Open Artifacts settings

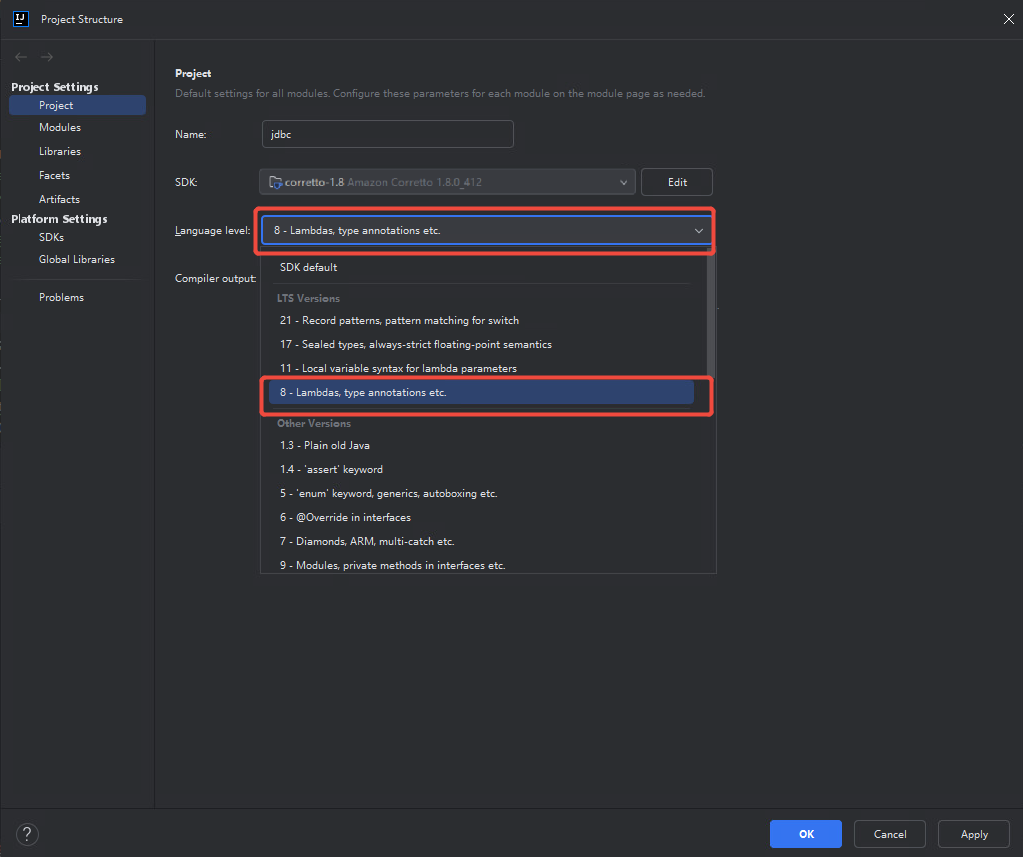[59, 199]
